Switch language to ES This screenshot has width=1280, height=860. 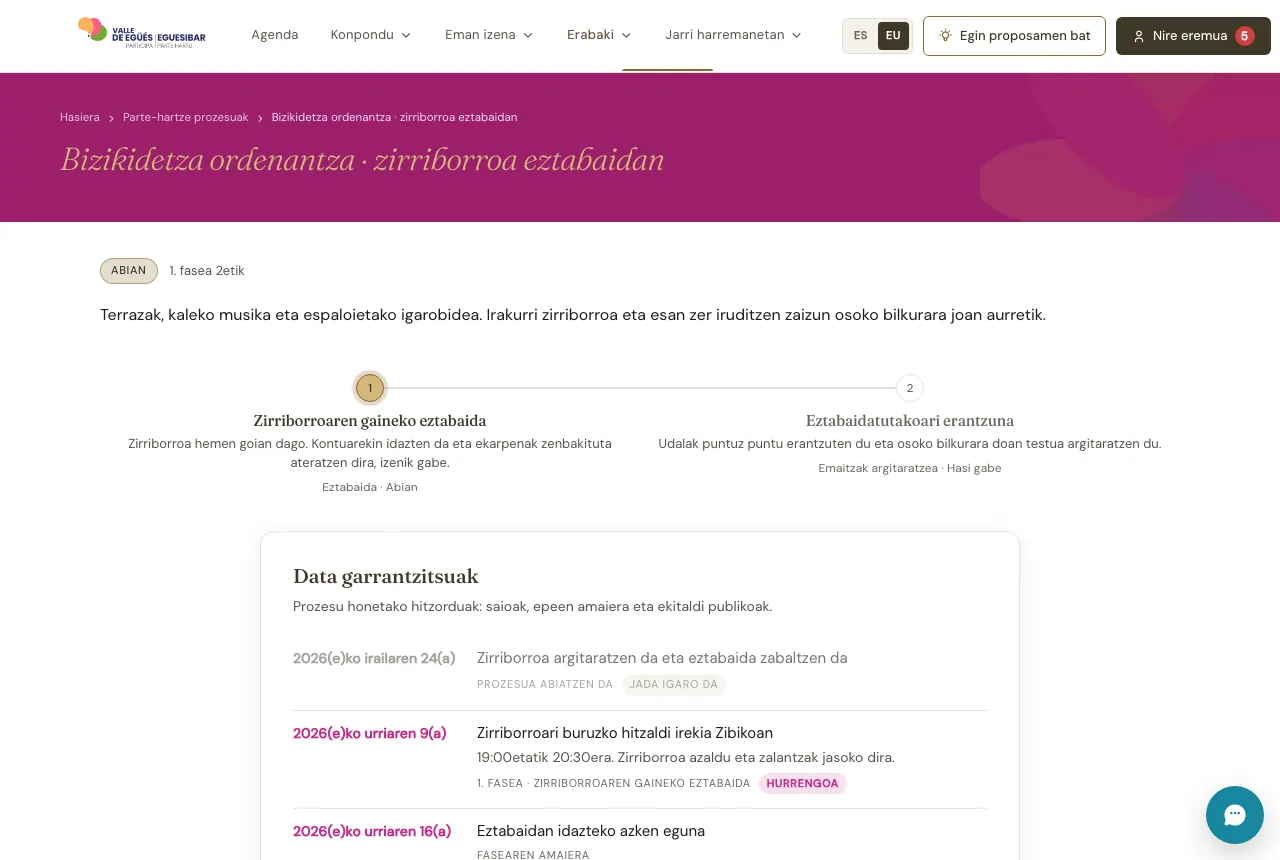(x=861, y=36)
